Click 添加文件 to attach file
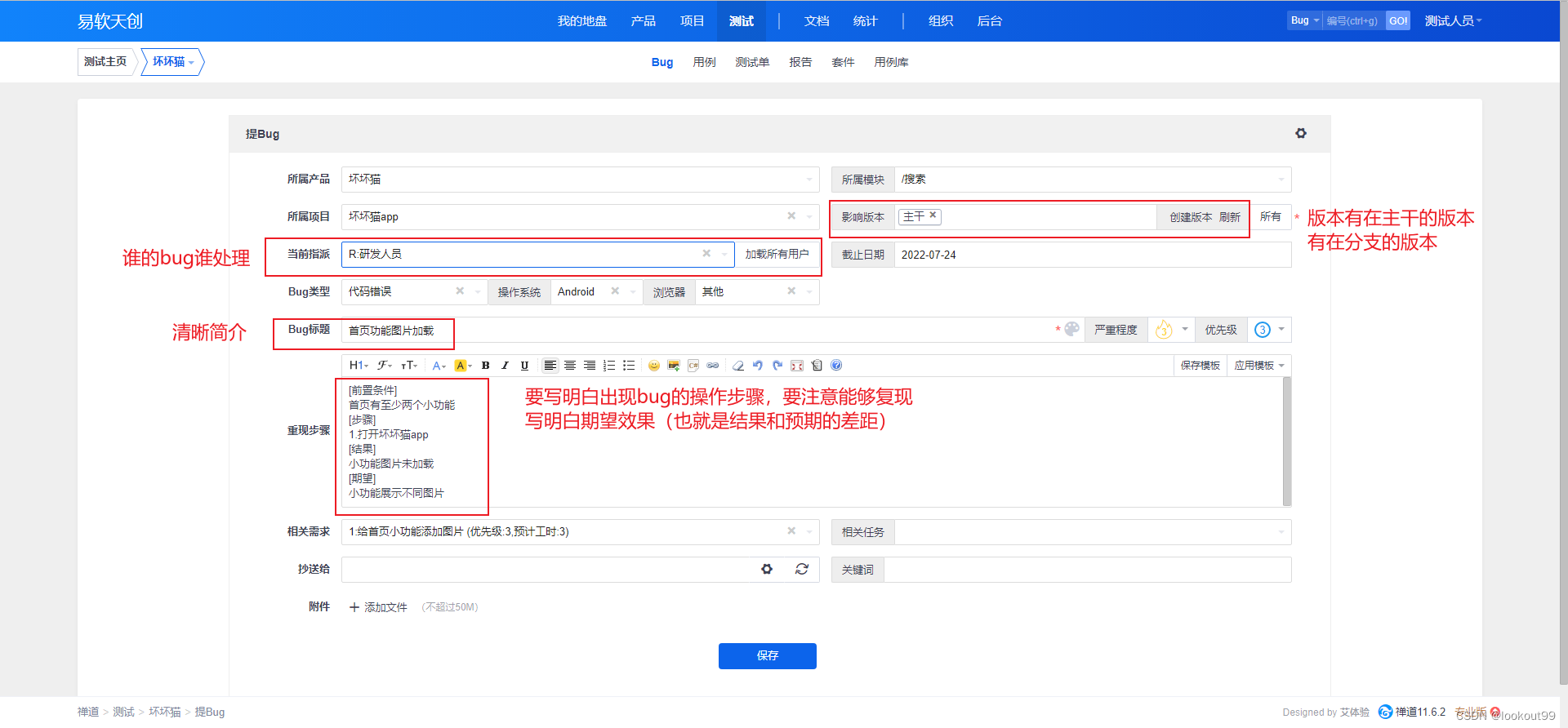The width and height of the screenshot is (1568, 728). [x=378, y=607]
